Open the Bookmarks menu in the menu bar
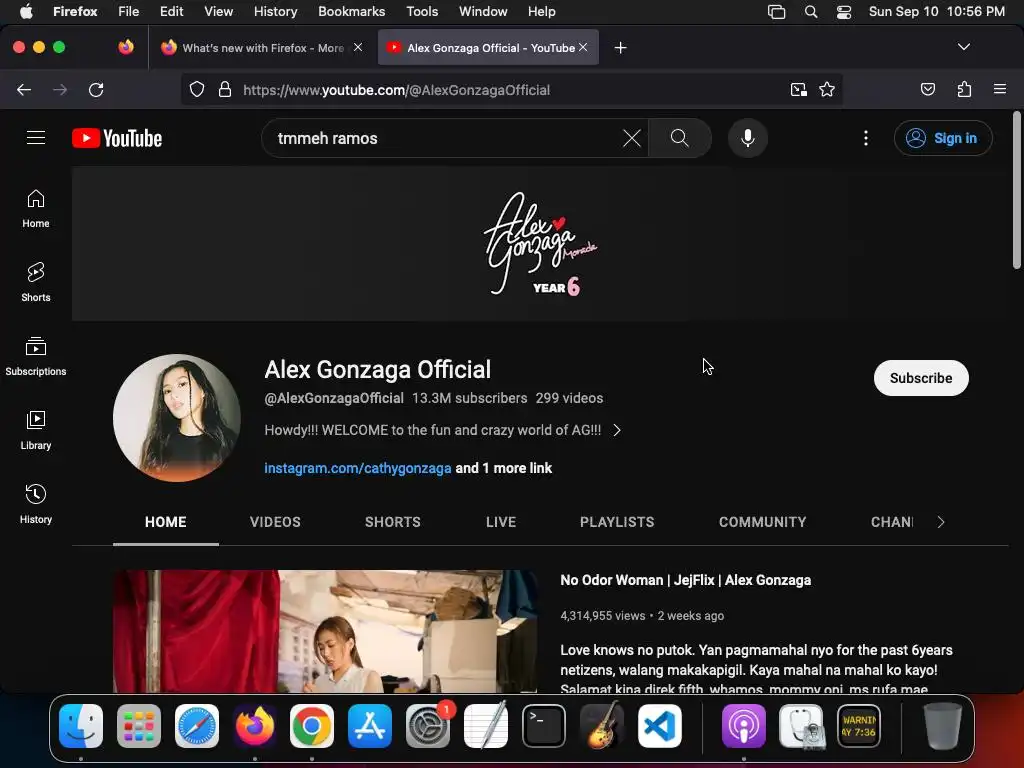 (x=351, y=12)
